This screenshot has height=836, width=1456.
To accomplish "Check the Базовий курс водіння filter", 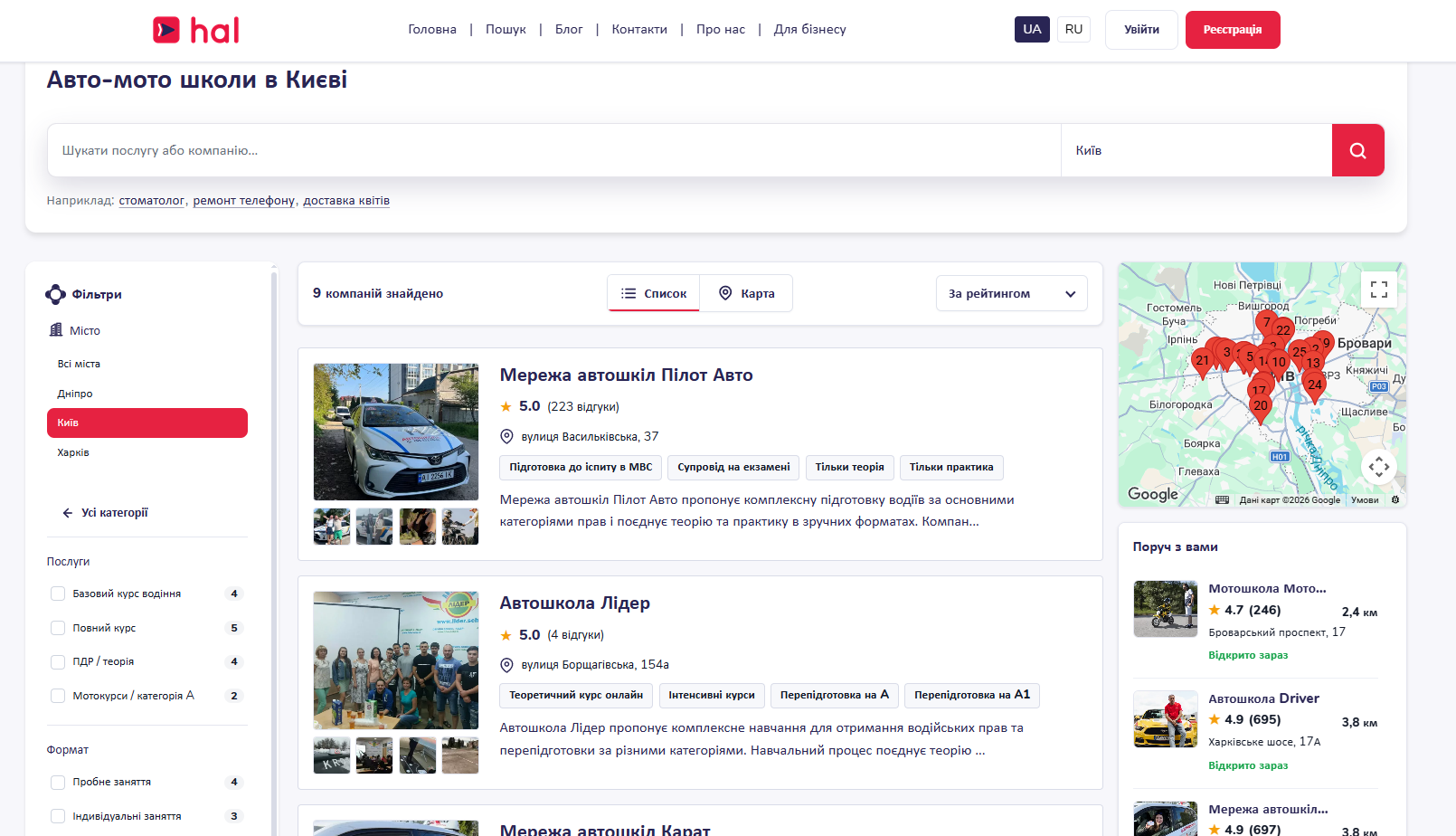I will click(x=58, y=594).
